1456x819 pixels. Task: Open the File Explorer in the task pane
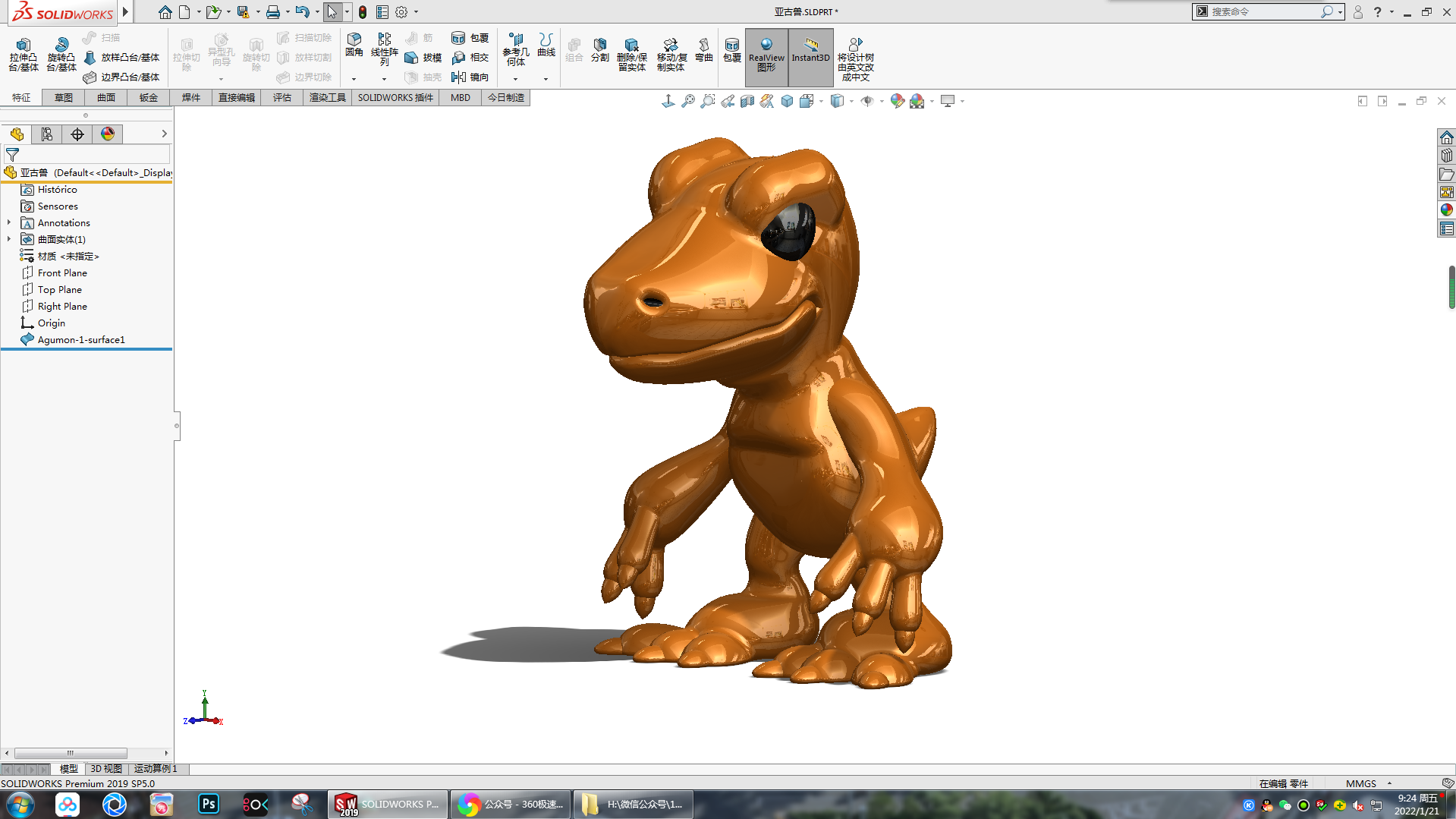coord(1447,174)
